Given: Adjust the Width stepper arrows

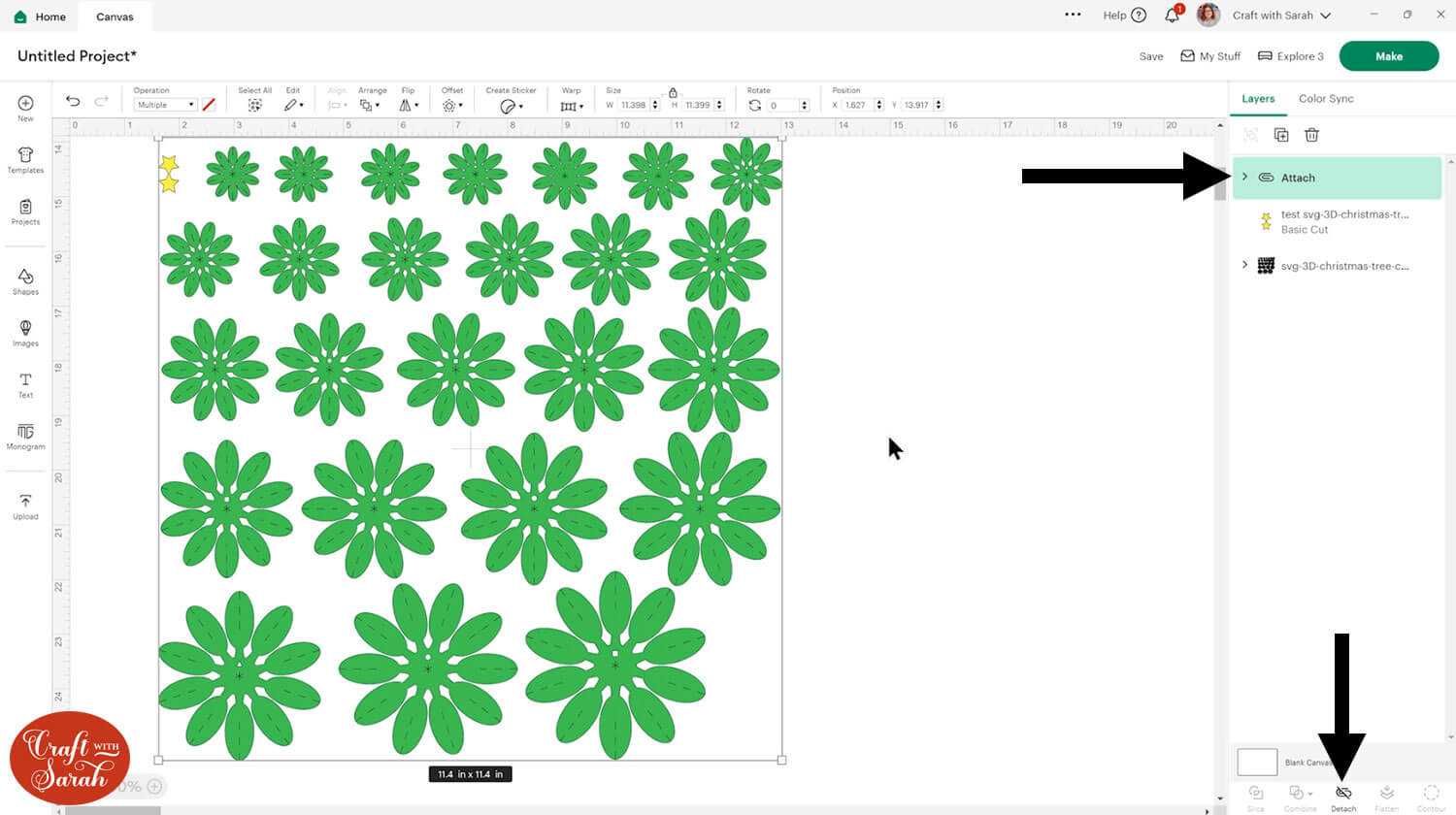Looking at the screenshot, I should pos(655,105).
